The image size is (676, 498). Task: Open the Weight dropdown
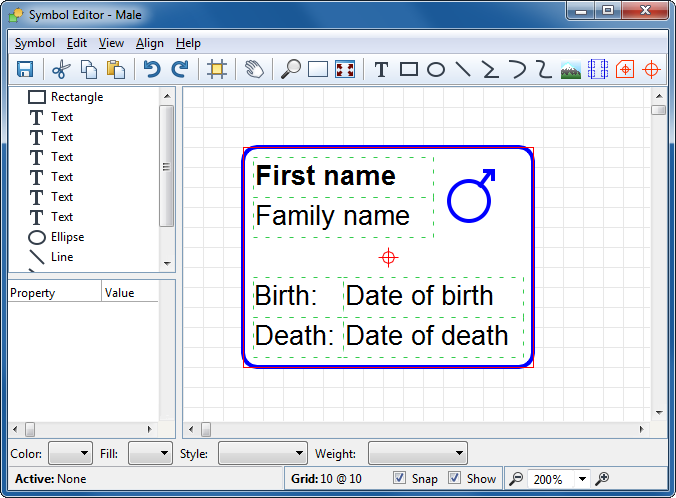(417, 454)
